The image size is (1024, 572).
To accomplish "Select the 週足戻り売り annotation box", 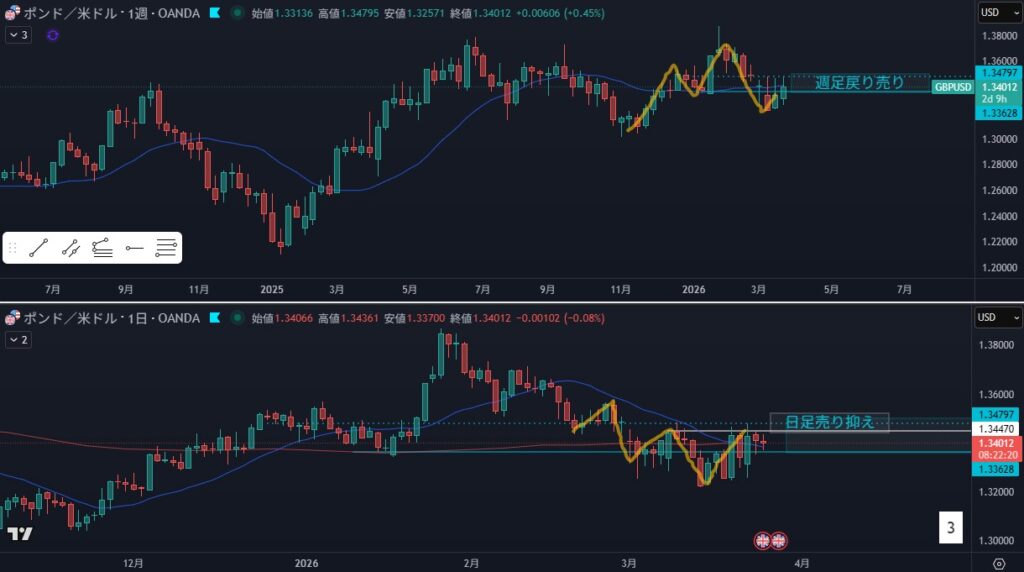I will (x=859, y=82).
